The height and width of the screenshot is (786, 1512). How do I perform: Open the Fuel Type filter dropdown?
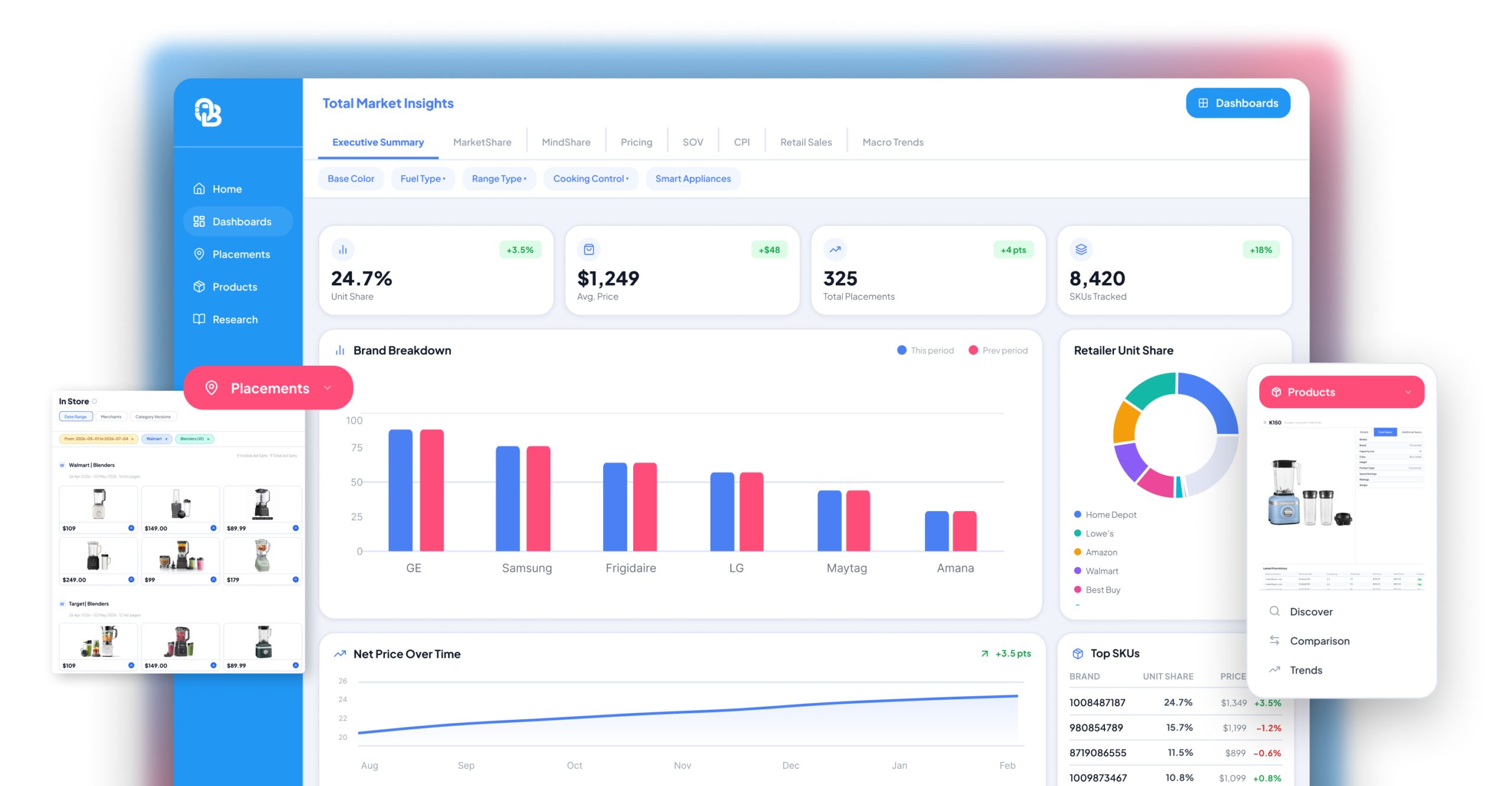pyautogui.click(x=423, y=178)
